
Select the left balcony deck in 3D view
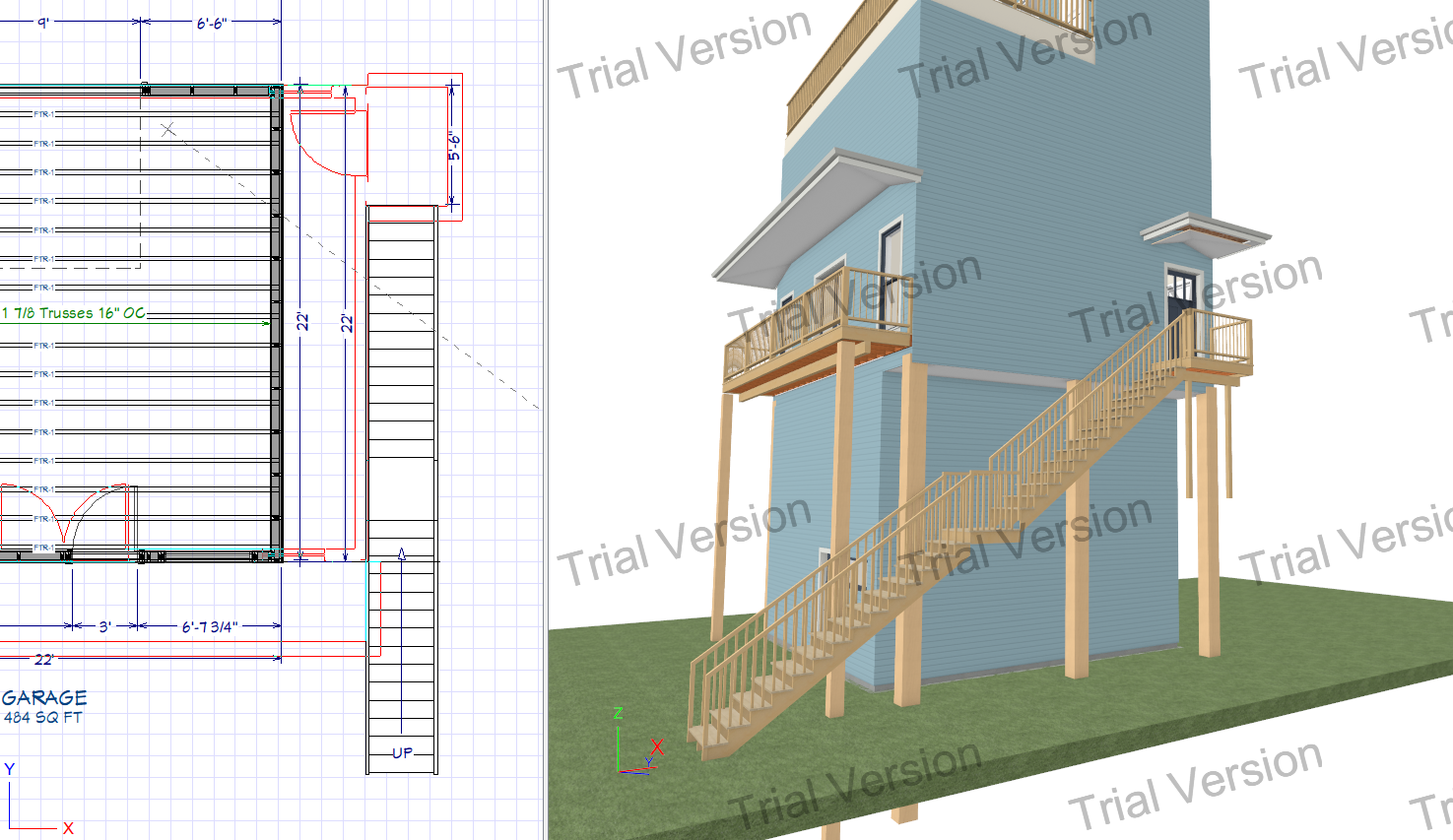pos(817,335)
